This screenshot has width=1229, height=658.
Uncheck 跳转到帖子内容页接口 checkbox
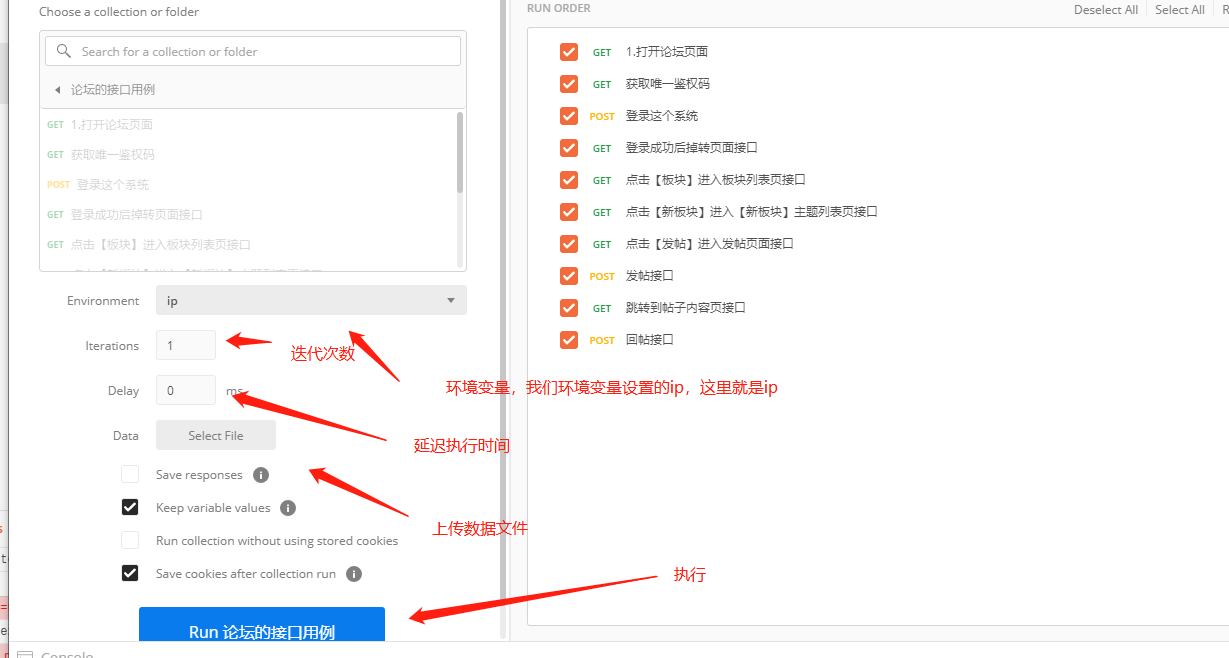coord(569,308)
